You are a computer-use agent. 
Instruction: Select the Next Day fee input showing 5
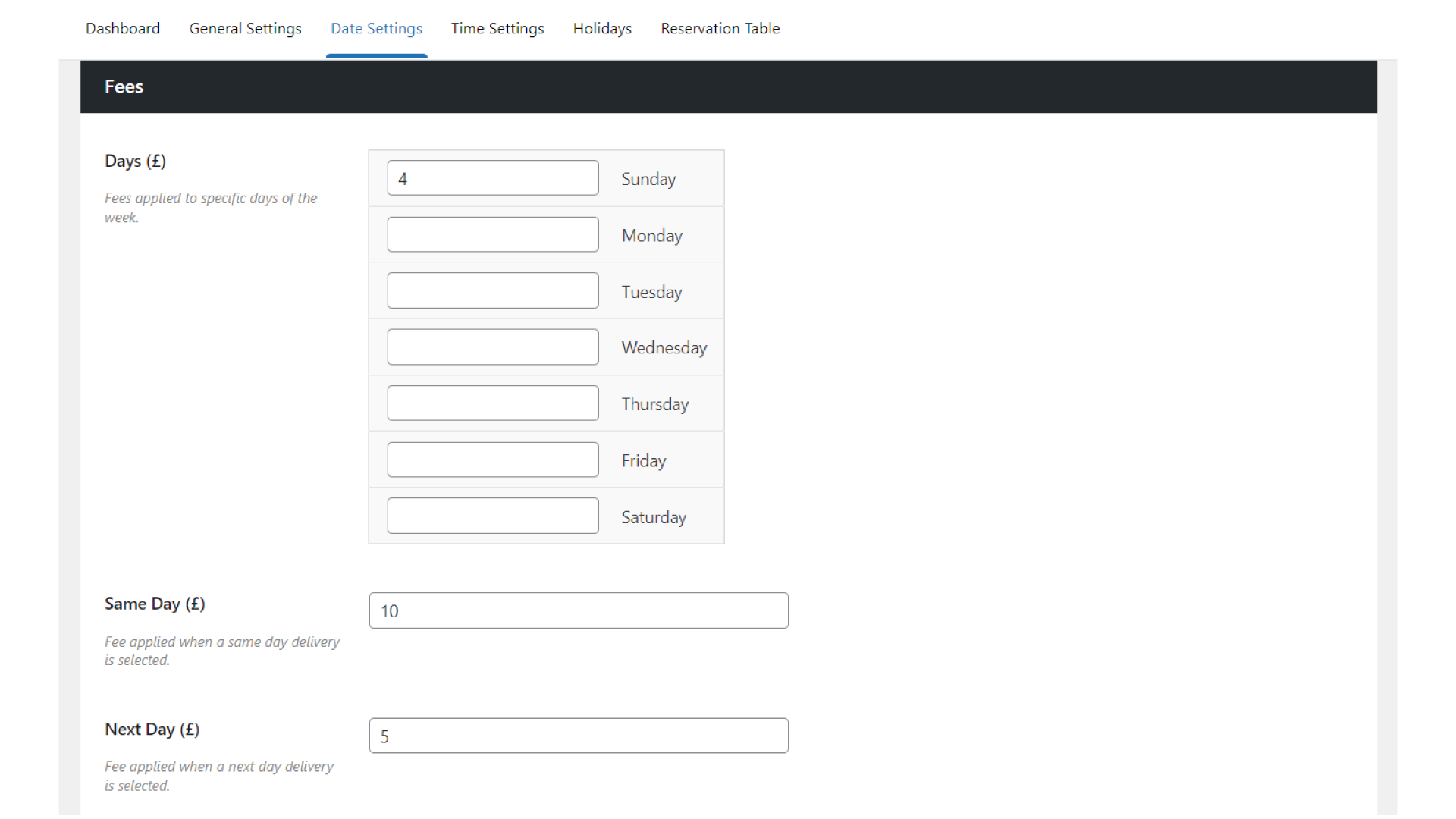[x=579, y=735]
